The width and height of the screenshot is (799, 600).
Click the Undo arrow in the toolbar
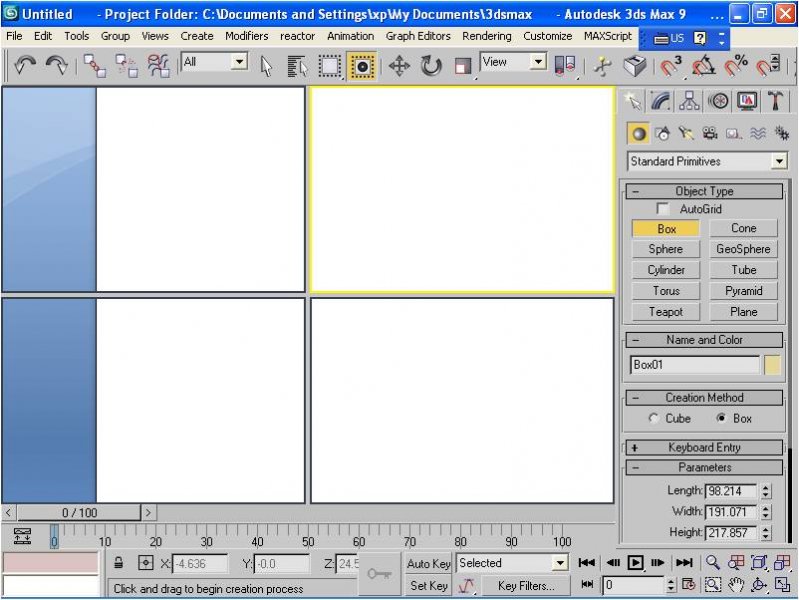click(24, 66)
